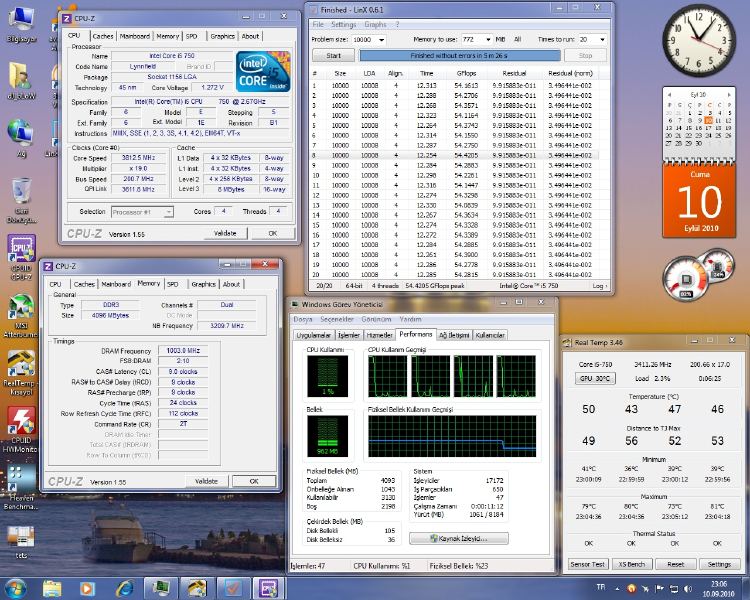The image size is (750, 600).
Task: Click the All memory button in LinX
Action: [x=518, y=40]
